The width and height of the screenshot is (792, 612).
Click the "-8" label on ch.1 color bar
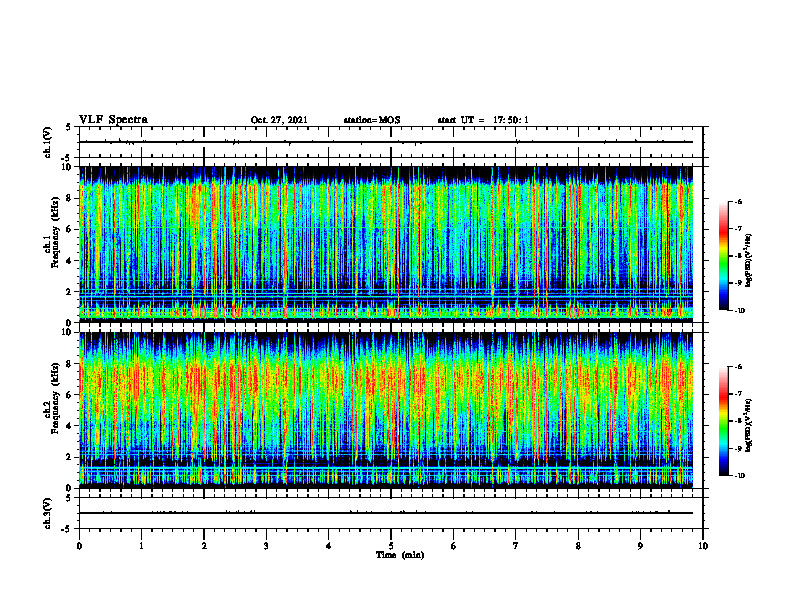coord(738,256)
